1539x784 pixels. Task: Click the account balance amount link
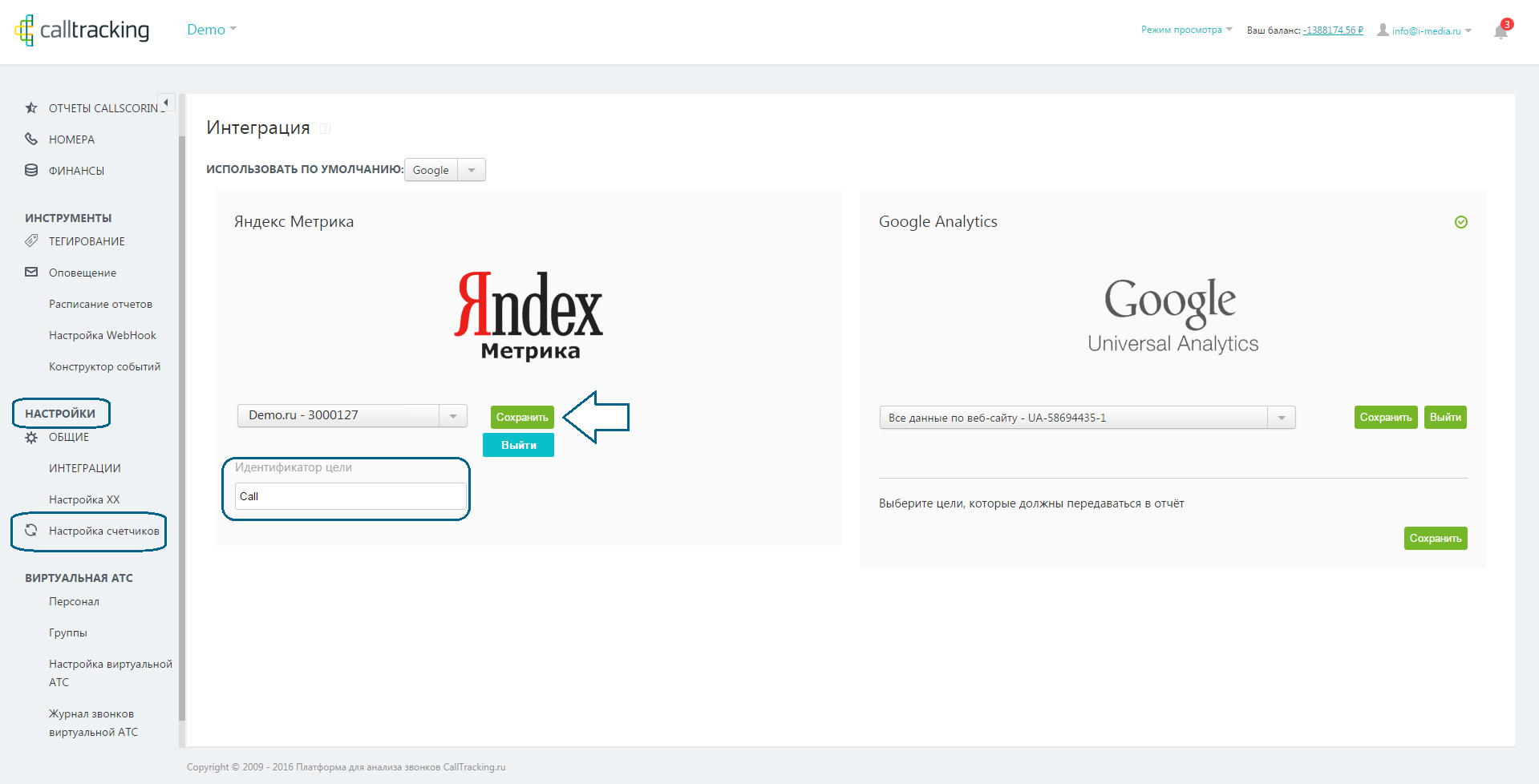1333,30
